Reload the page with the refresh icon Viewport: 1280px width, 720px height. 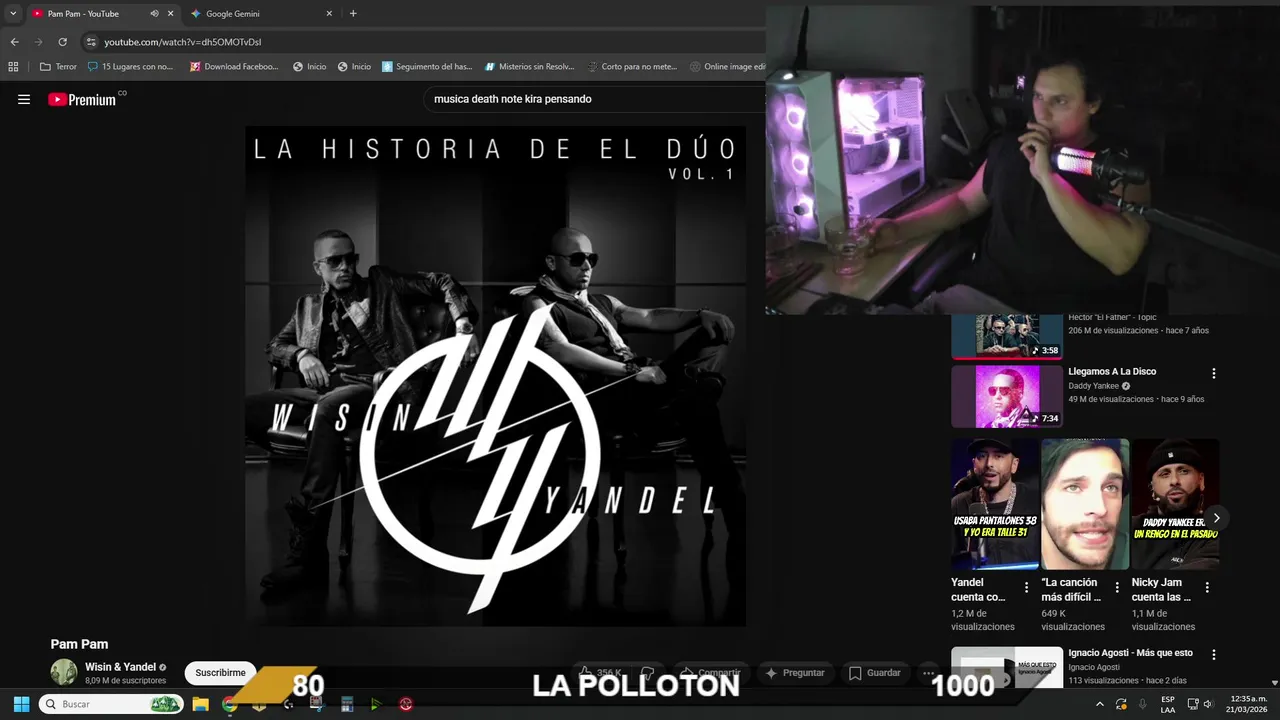tap(62, 42)
